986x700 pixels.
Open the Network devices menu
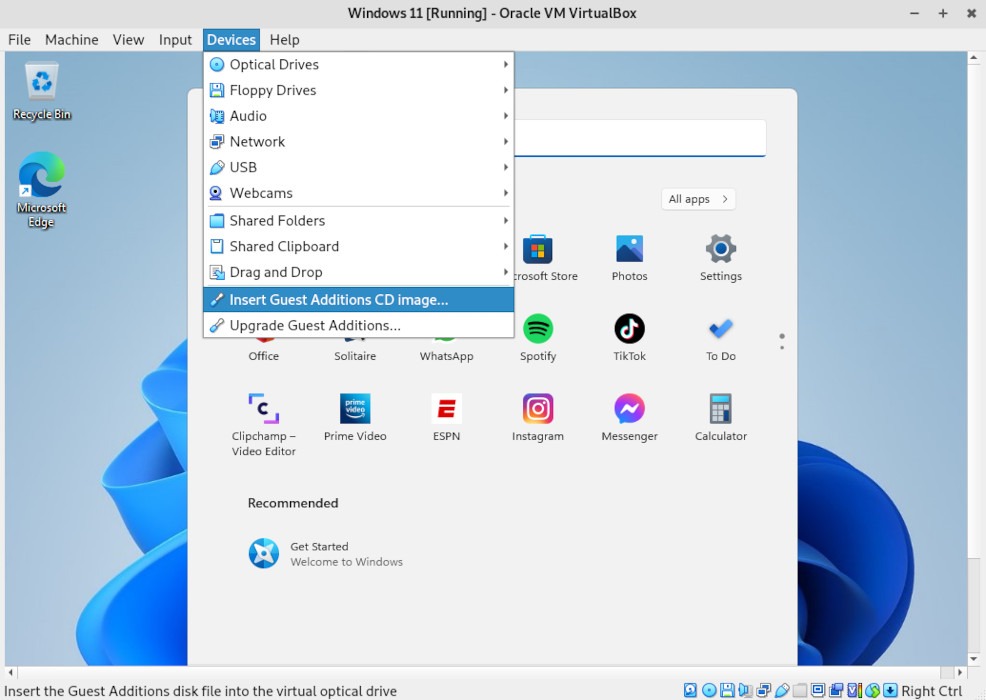coord(256,141)
